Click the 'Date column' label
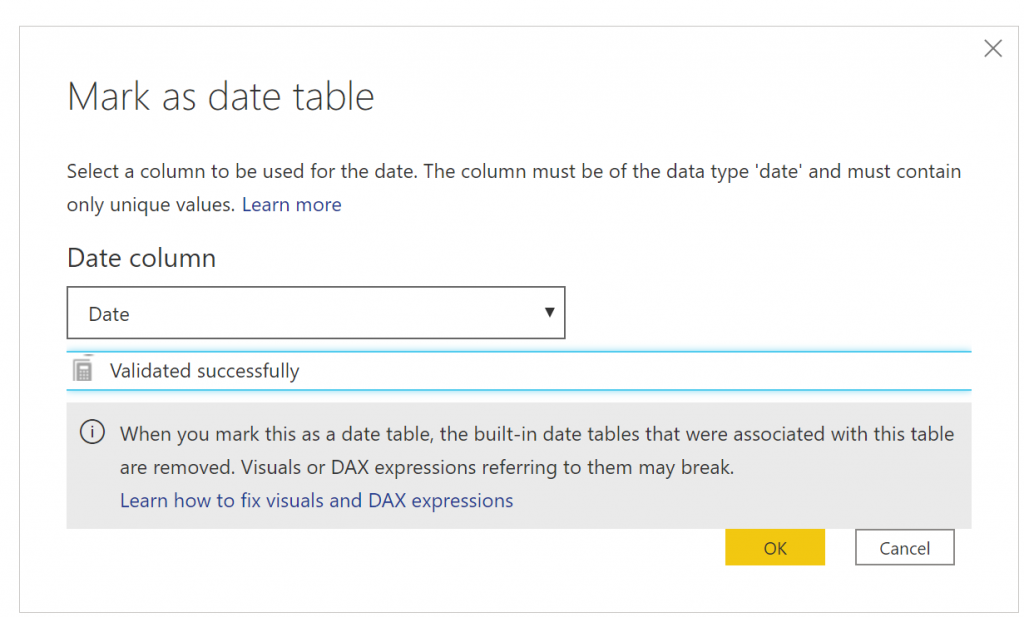The image size is (1024, 617). 141,258
